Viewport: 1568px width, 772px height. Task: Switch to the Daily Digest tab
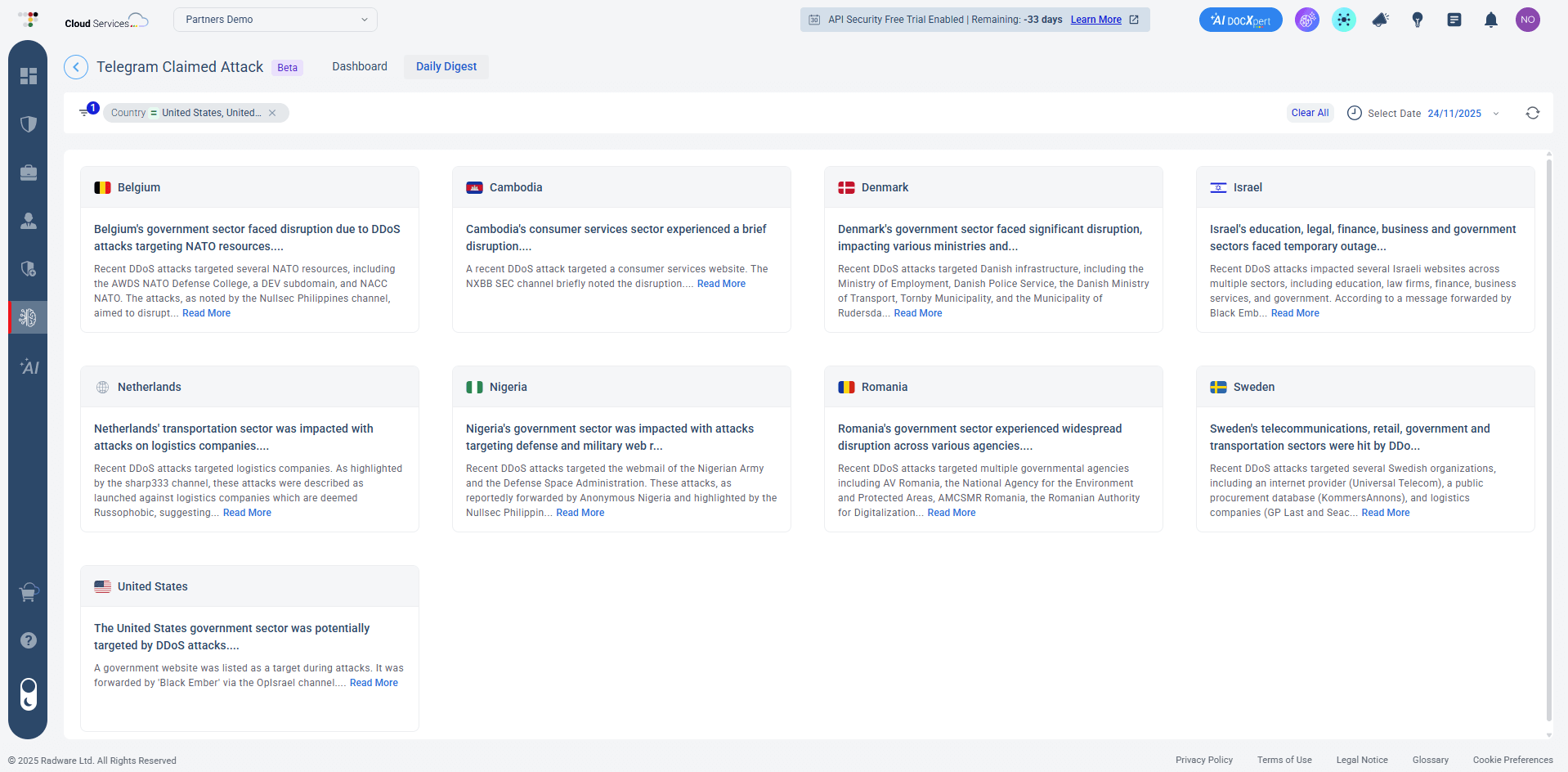[446, 66]
